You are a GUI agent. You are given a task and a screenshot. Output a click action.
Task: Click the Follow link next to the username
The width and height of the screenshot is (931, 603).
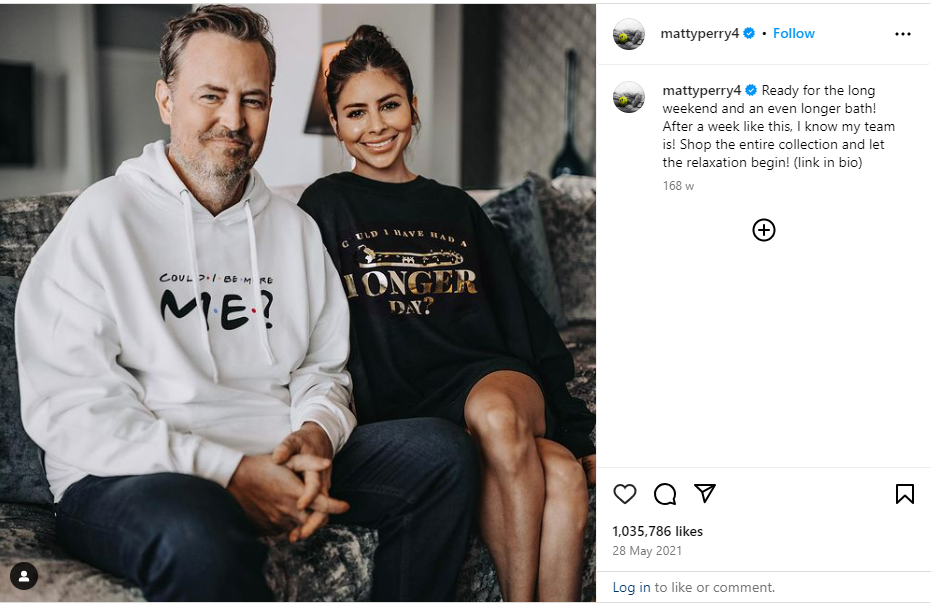click(x=793, y=33)
